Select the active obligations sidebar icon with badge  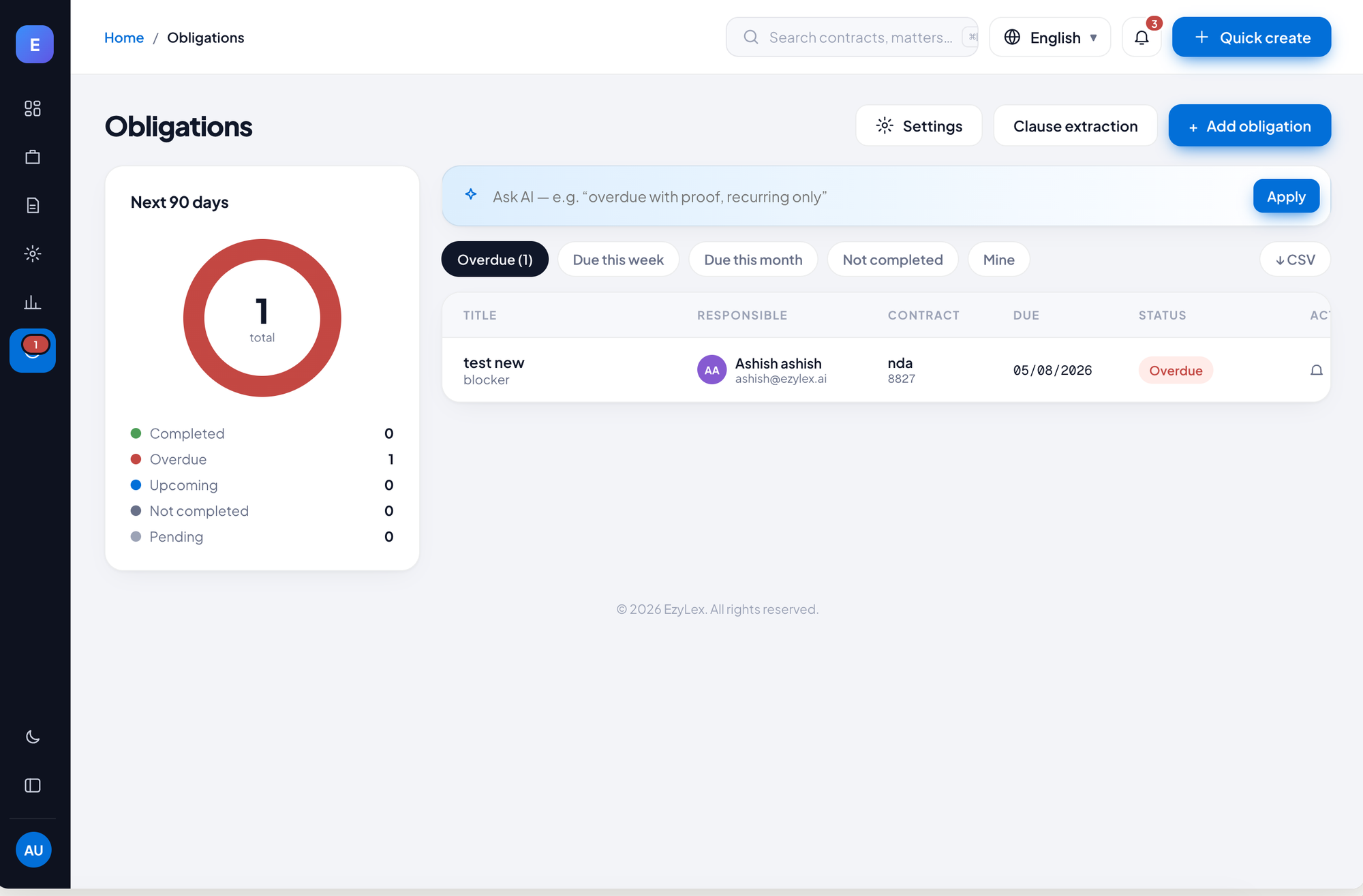click(x=33, y=350)
